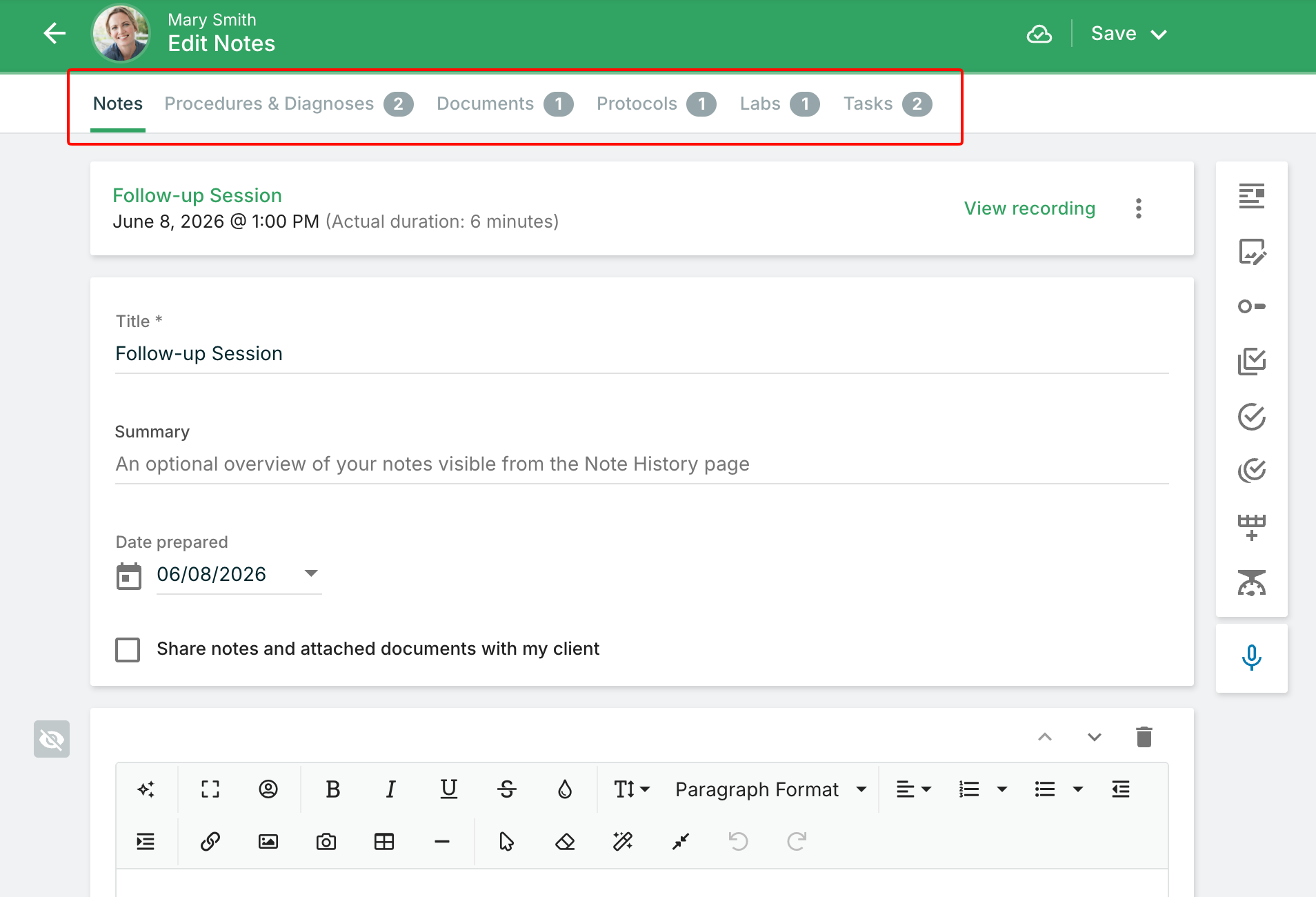Expand the Date prepared dropdown arrow
Viewport: 1316px width, 897px height.
[x=311, y=573]
